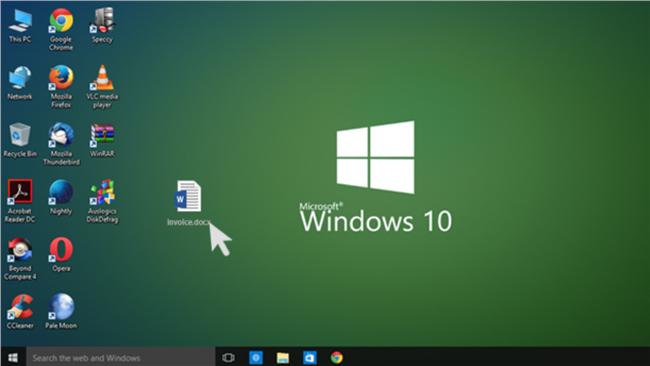Click the Nightly browser icon

[61, 197]
